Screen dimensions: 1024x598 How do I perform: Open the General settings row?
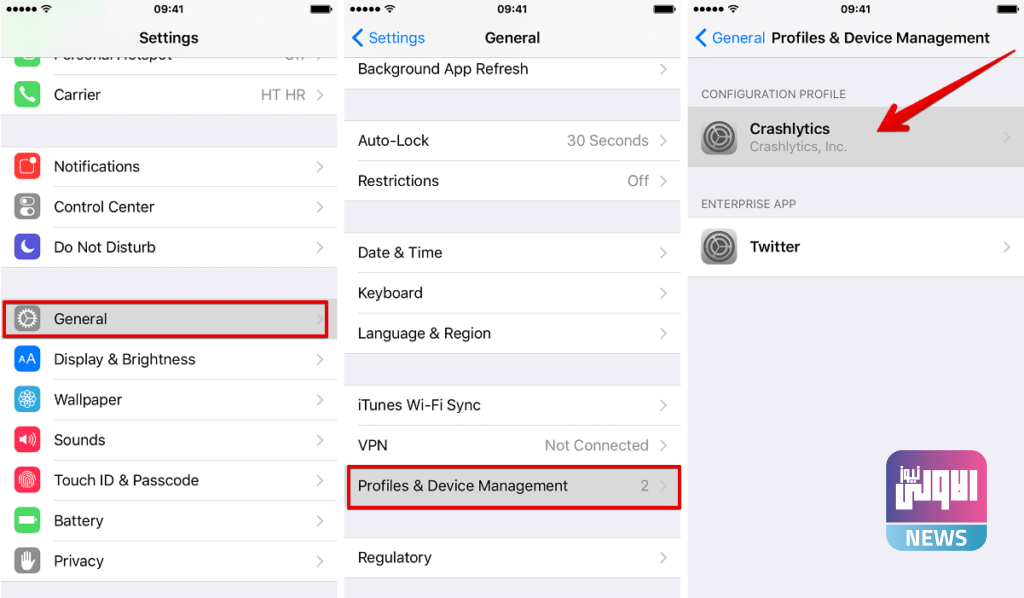point(166,319)
